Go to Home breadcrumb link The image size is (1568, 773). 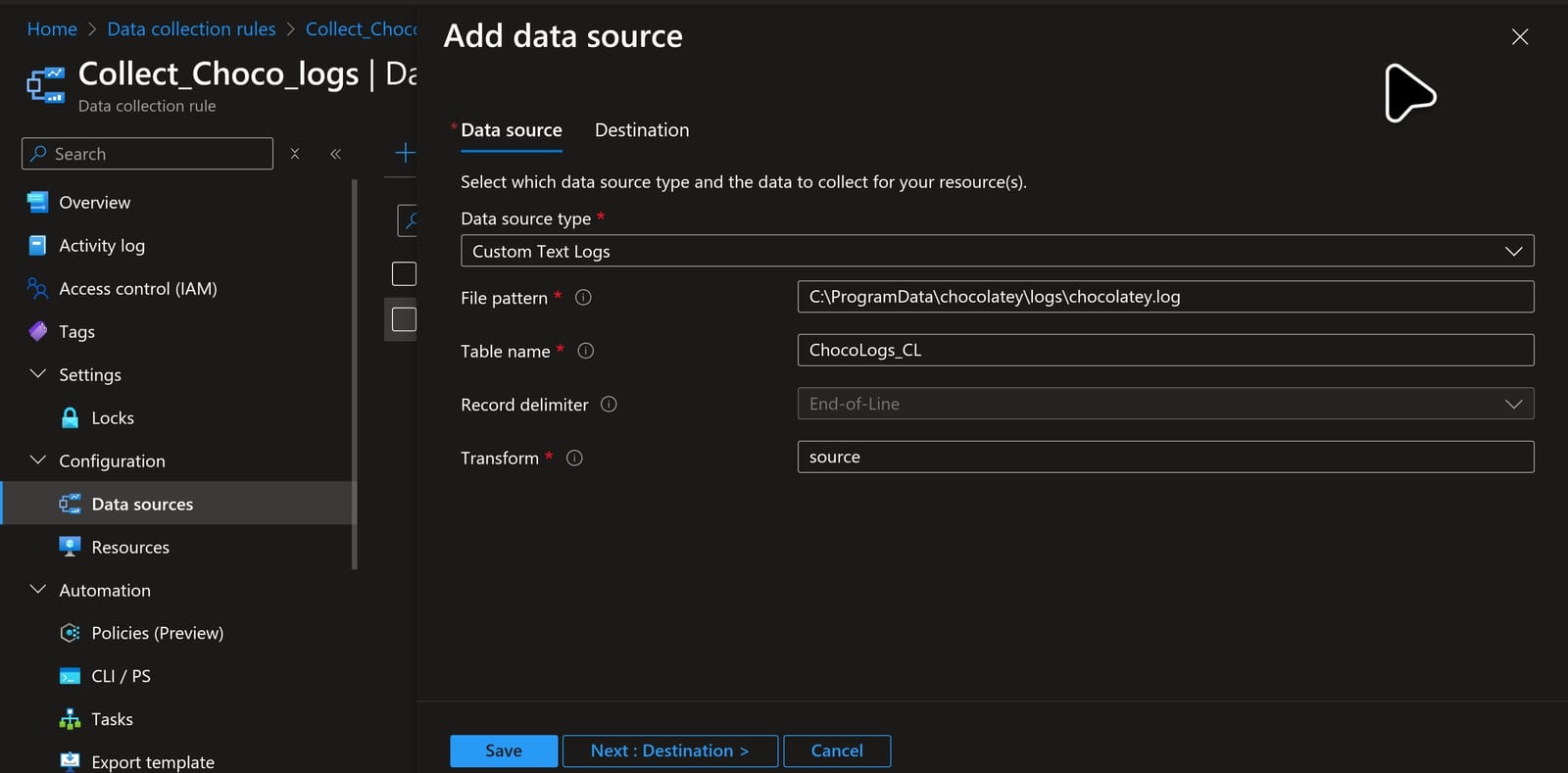52,29
